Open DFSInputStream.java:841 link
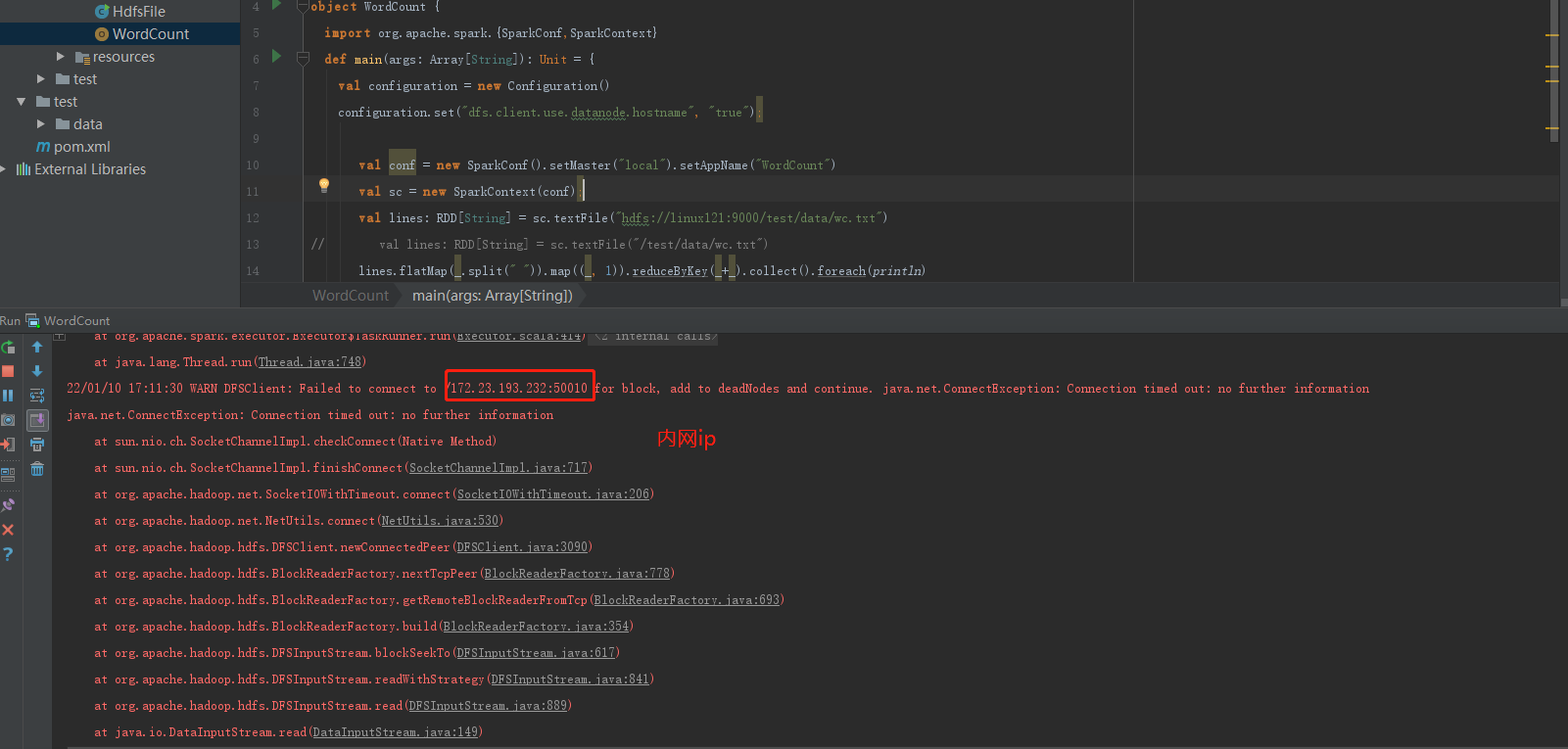 570,679
